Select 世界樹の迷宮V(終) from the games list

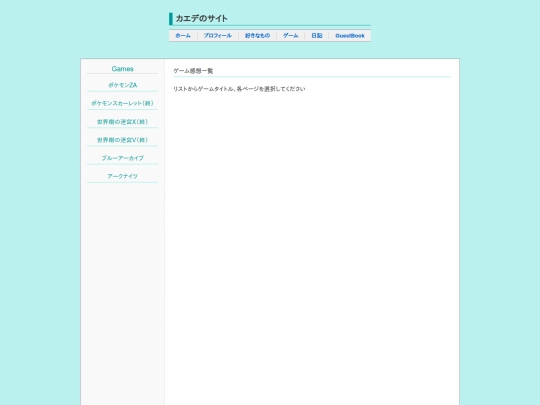coord(122,140)
